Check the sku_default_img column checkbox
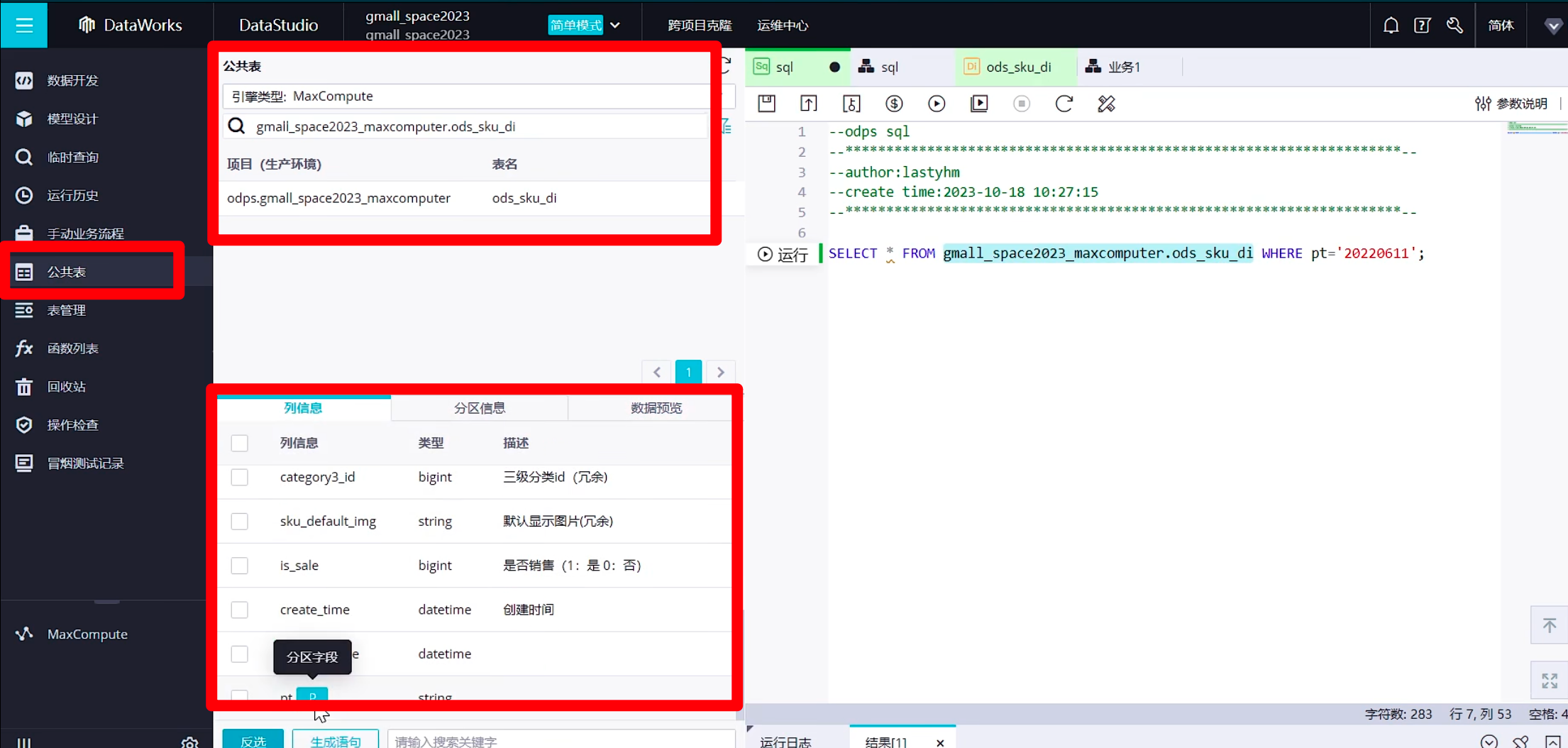This screenshot has width=1568, height=748. point(240,521)
